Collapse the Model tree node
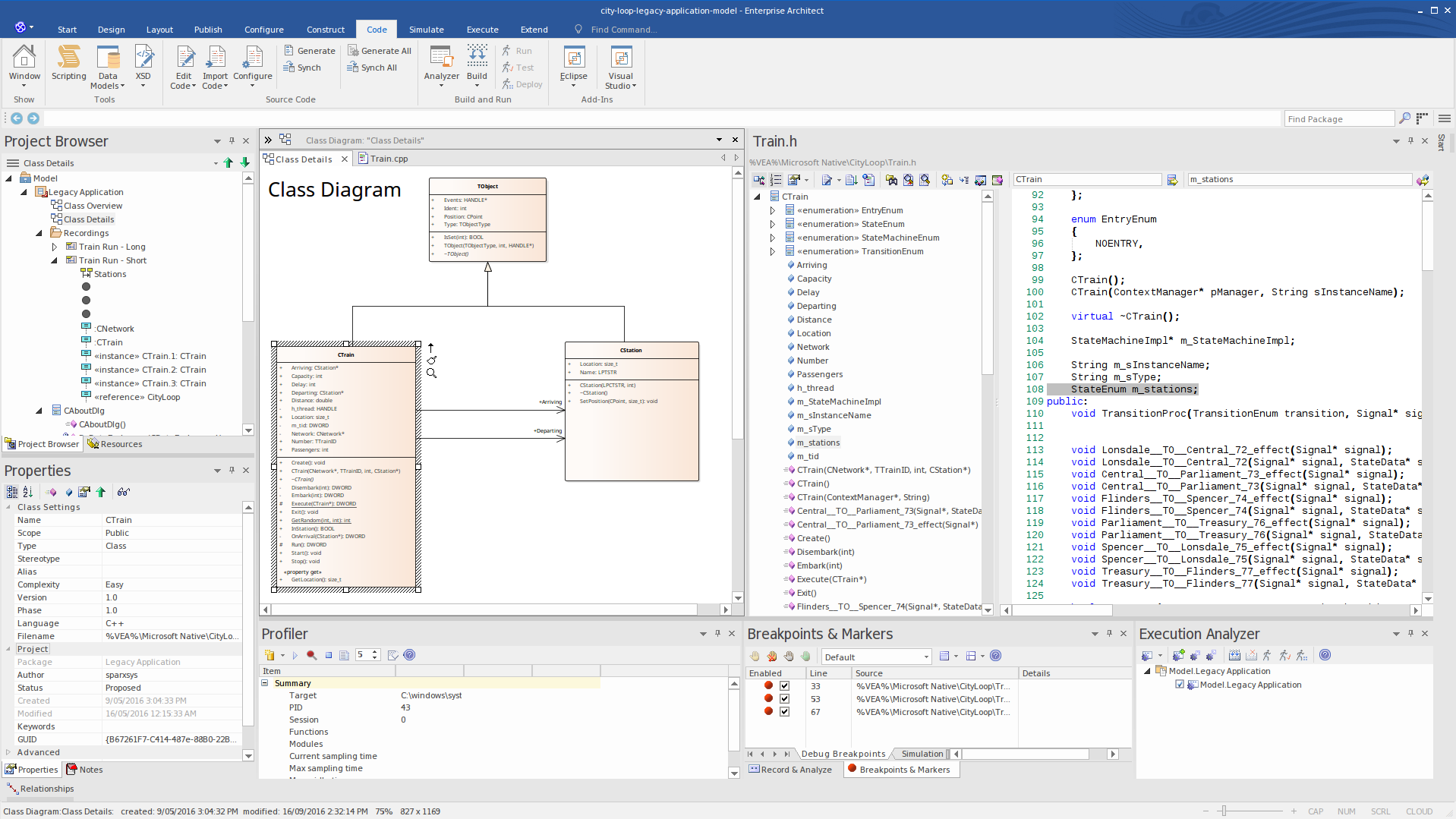 coord(9,178)
